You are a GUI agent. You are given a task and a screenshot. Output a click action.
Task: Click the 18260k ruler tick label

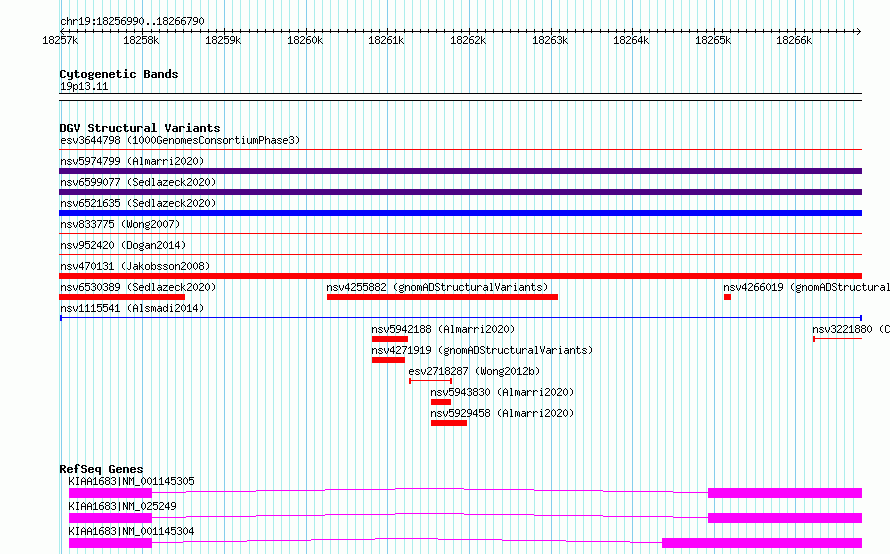(305, 40)
